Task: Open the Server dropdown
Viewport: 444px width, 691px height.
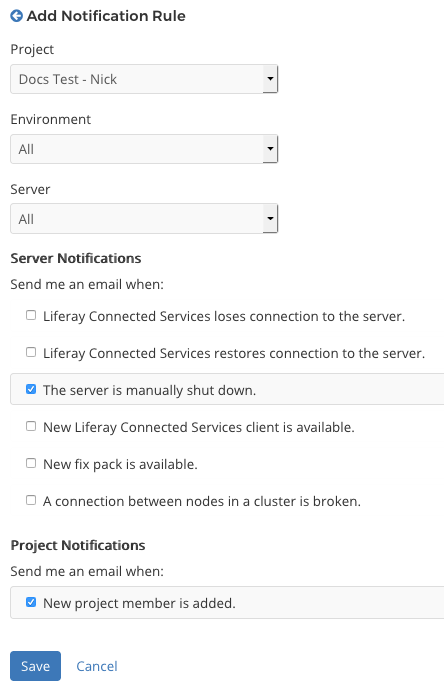Action: coord(144,219)
